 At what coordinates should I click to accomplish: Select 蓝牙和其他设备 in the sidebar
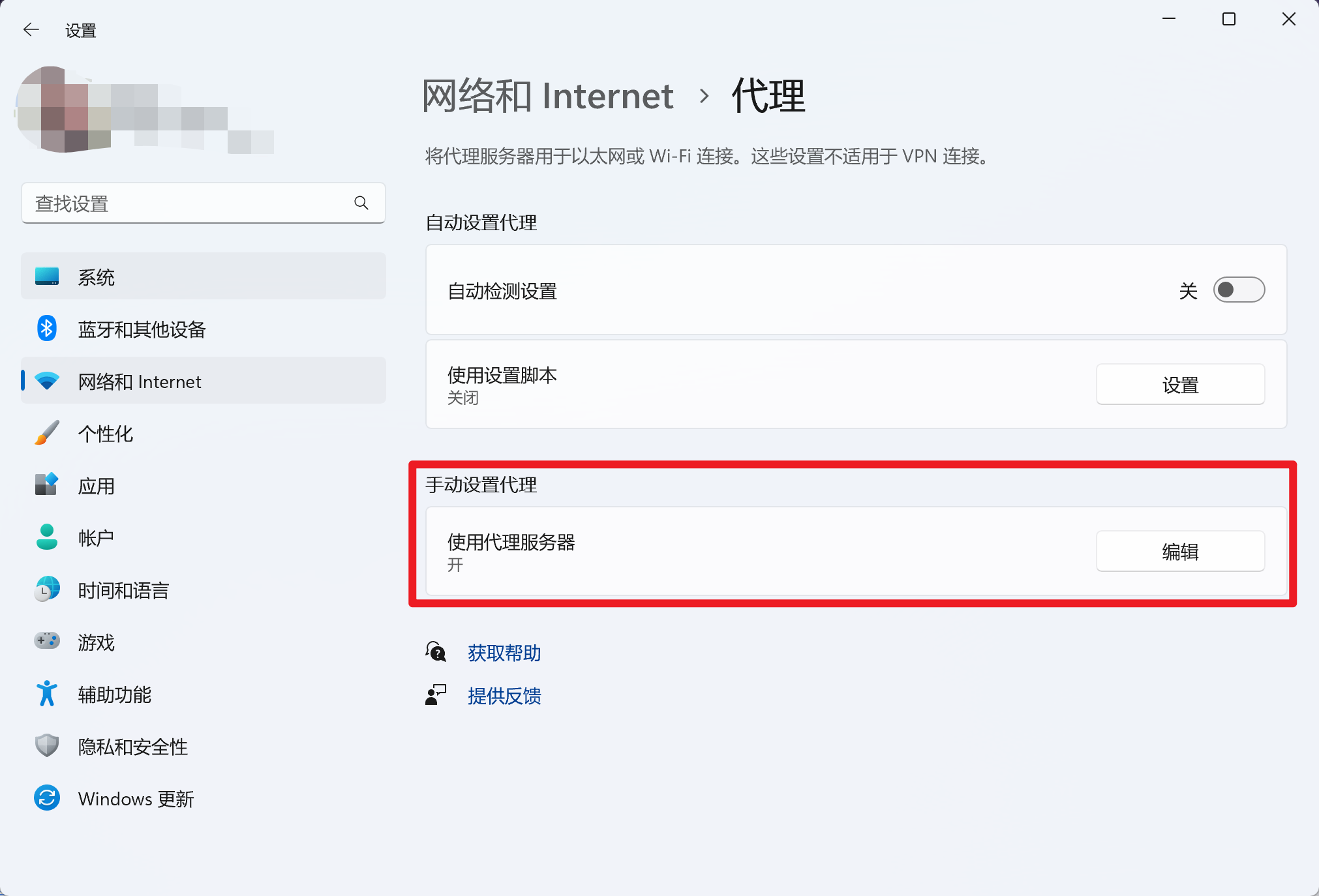204,329
